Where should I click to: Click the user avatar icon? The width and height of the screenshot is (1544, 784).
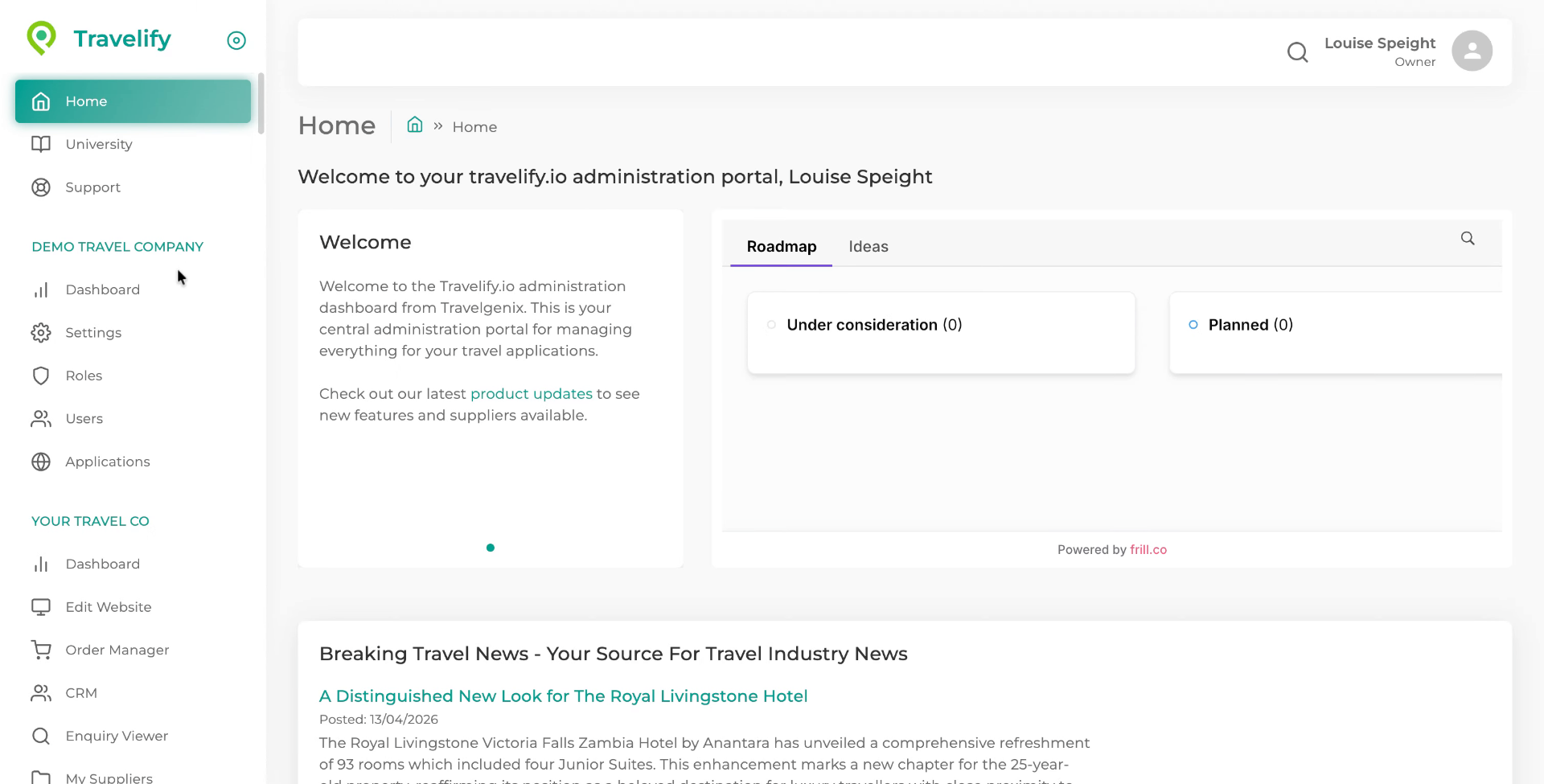[1472, 51]
